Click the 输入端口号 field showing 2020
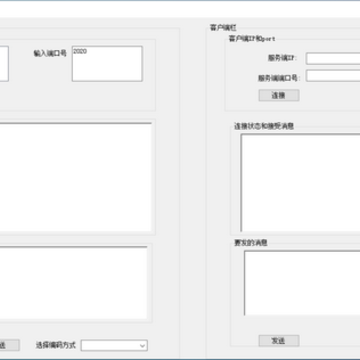The height and width of the screenshot is (360, 360). click(x=107, y=64)
